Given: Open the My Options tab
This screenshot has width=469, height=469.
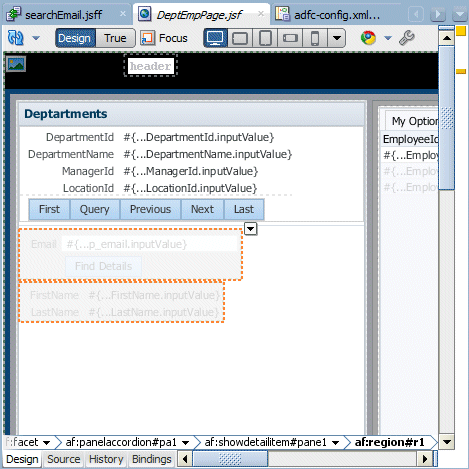Looking at the screenshot, I should tap(412, 121).
